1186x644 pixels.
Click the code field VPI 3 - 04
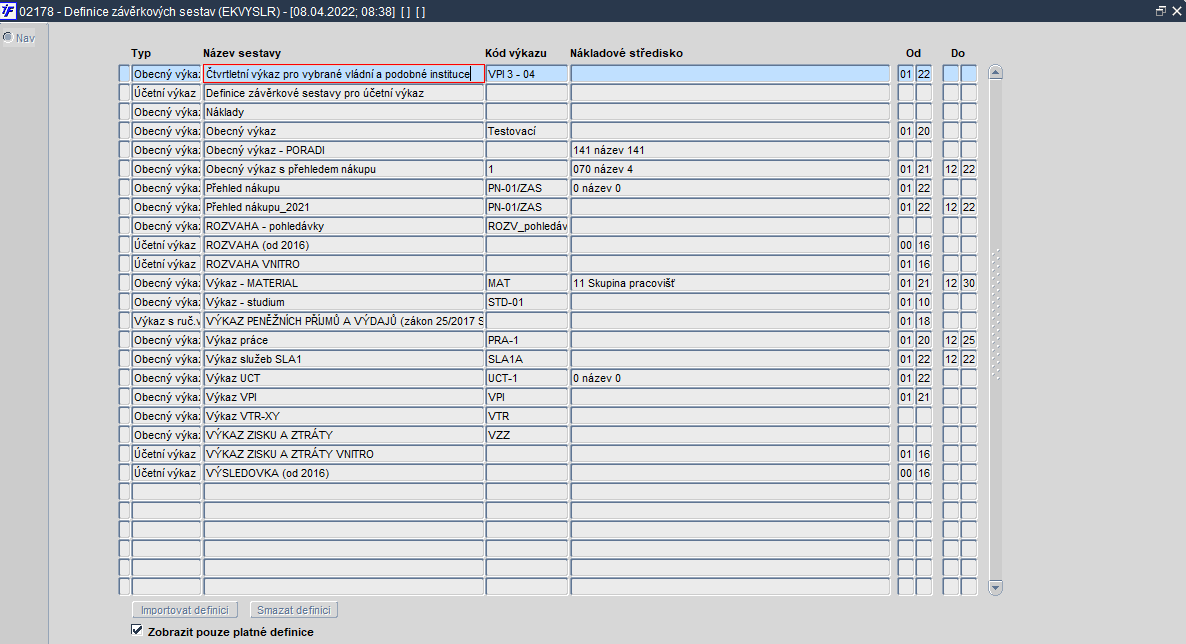pos(526,74)
